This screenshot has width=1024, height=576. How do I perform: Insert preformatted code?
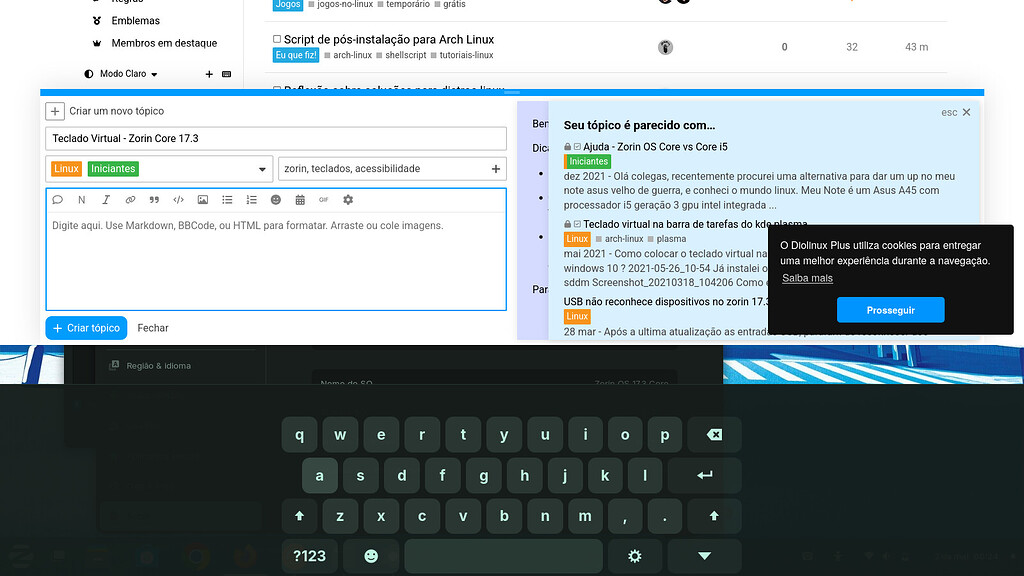(x=178, y=200)
